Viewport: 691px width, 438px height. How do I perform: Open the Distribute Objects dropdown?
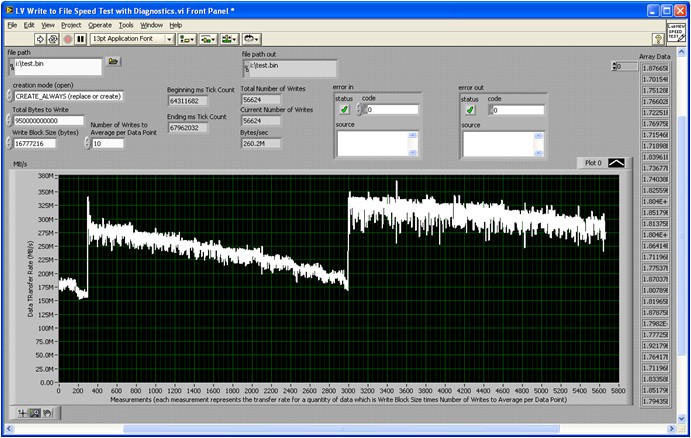(208, 39)
